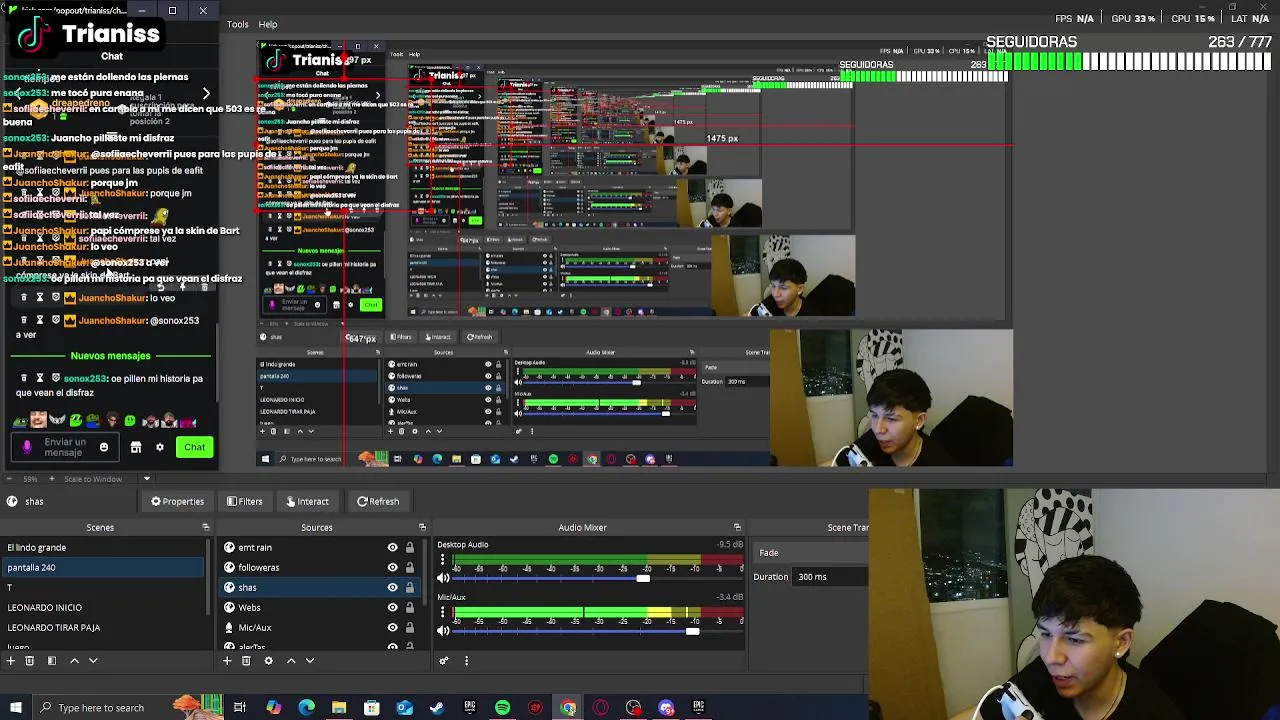The image size is (1280, 720).
Task: Click the Interact button
Action: click(x=307, y=501)
